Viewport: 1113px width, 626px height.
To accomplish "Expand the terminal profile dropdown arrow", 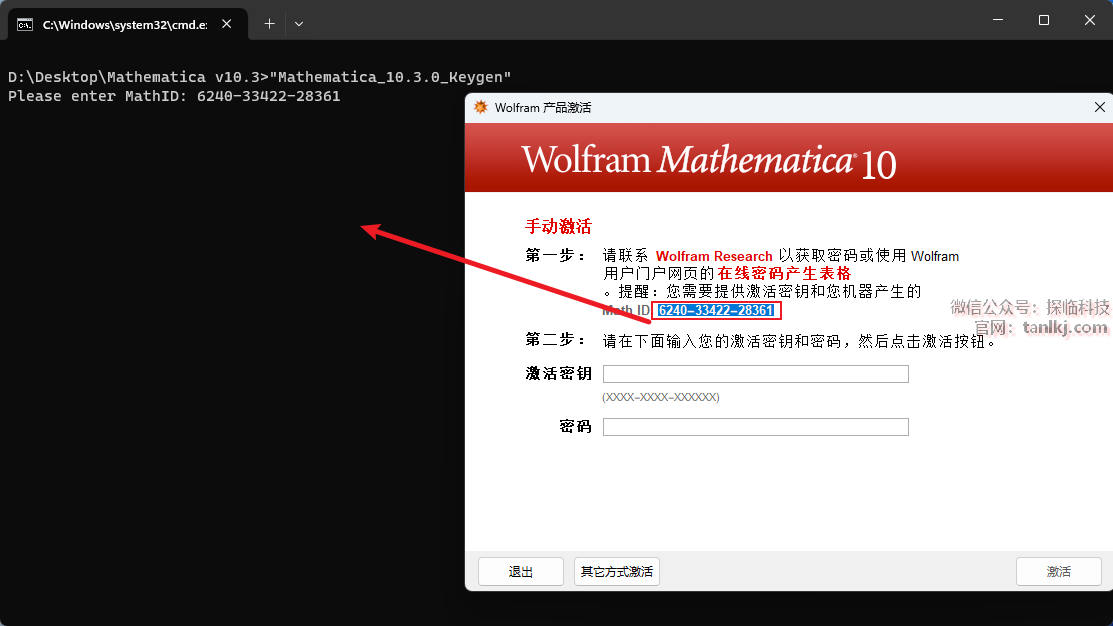I will (x=299, y=24).
